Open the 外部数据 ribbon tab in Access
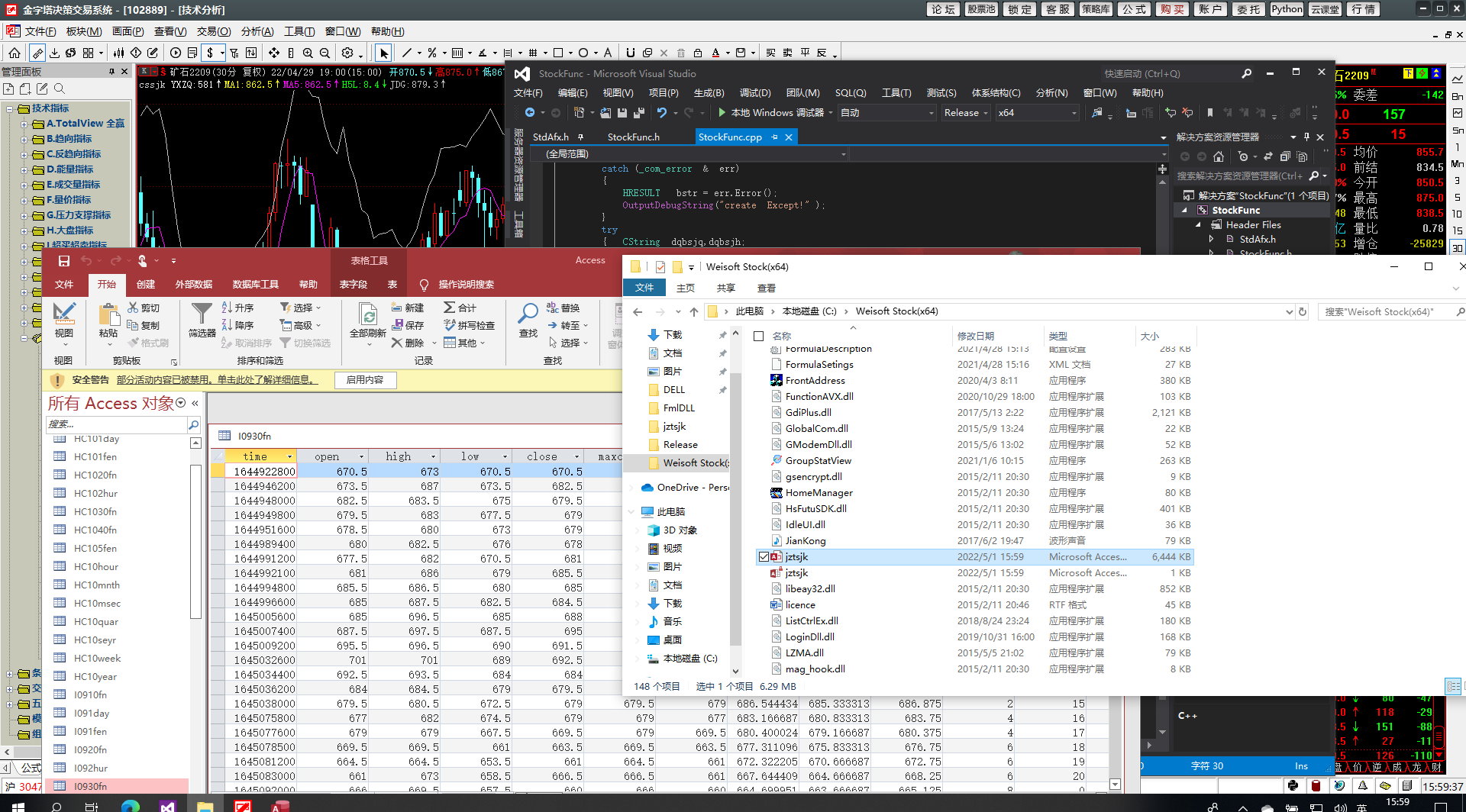Image resolution: width=1466 pixels, height=812 pixels. coord(194,284)
